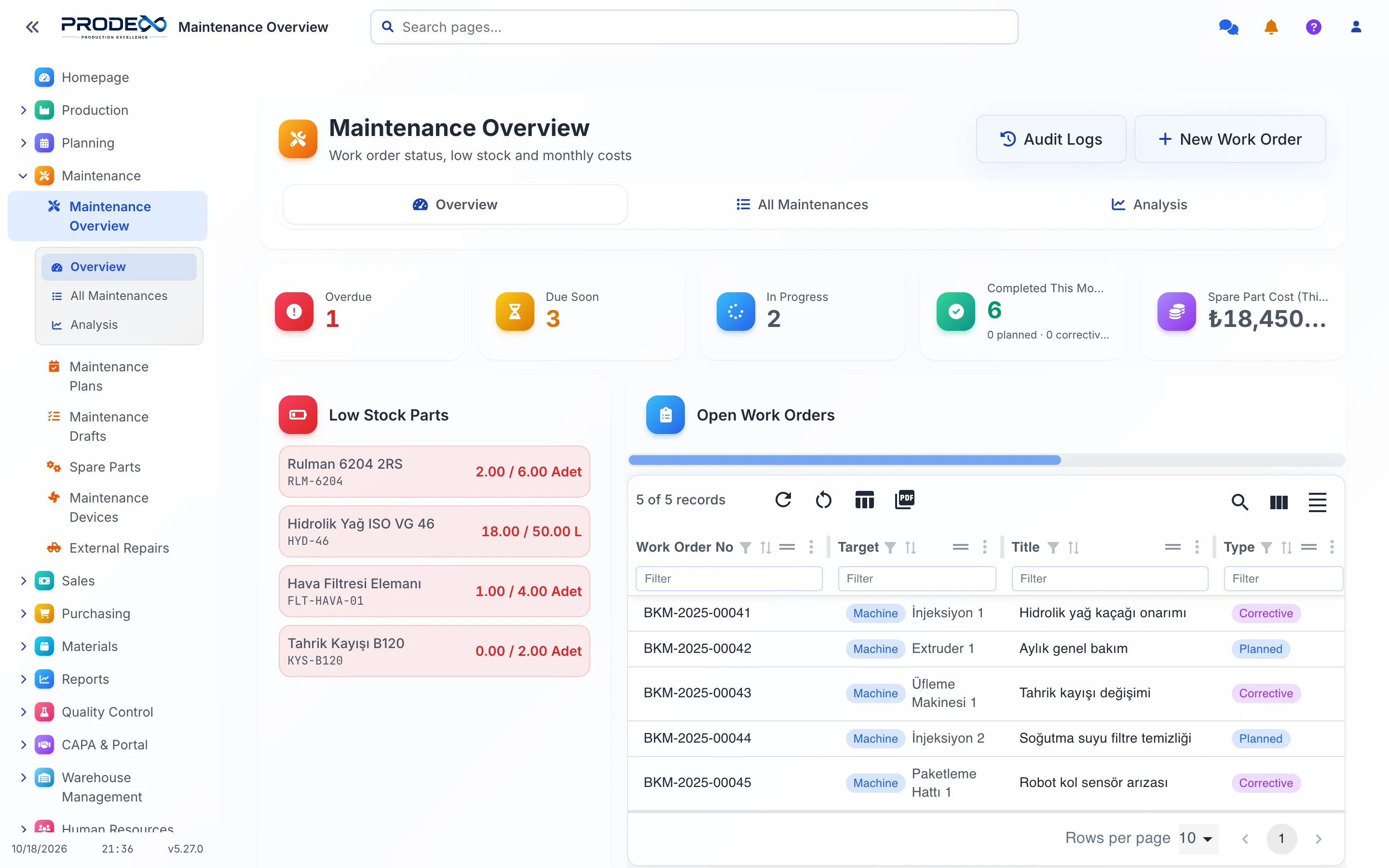Focus the Search pages field
Image resolution: width=1389 pixels, height=868 pixels.
tap(694, 27)
